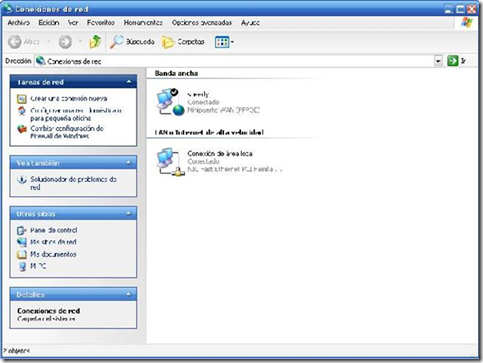This screenshot has width=483, height=363.
Task: Open Mi PC link
Action: (38, 266)
